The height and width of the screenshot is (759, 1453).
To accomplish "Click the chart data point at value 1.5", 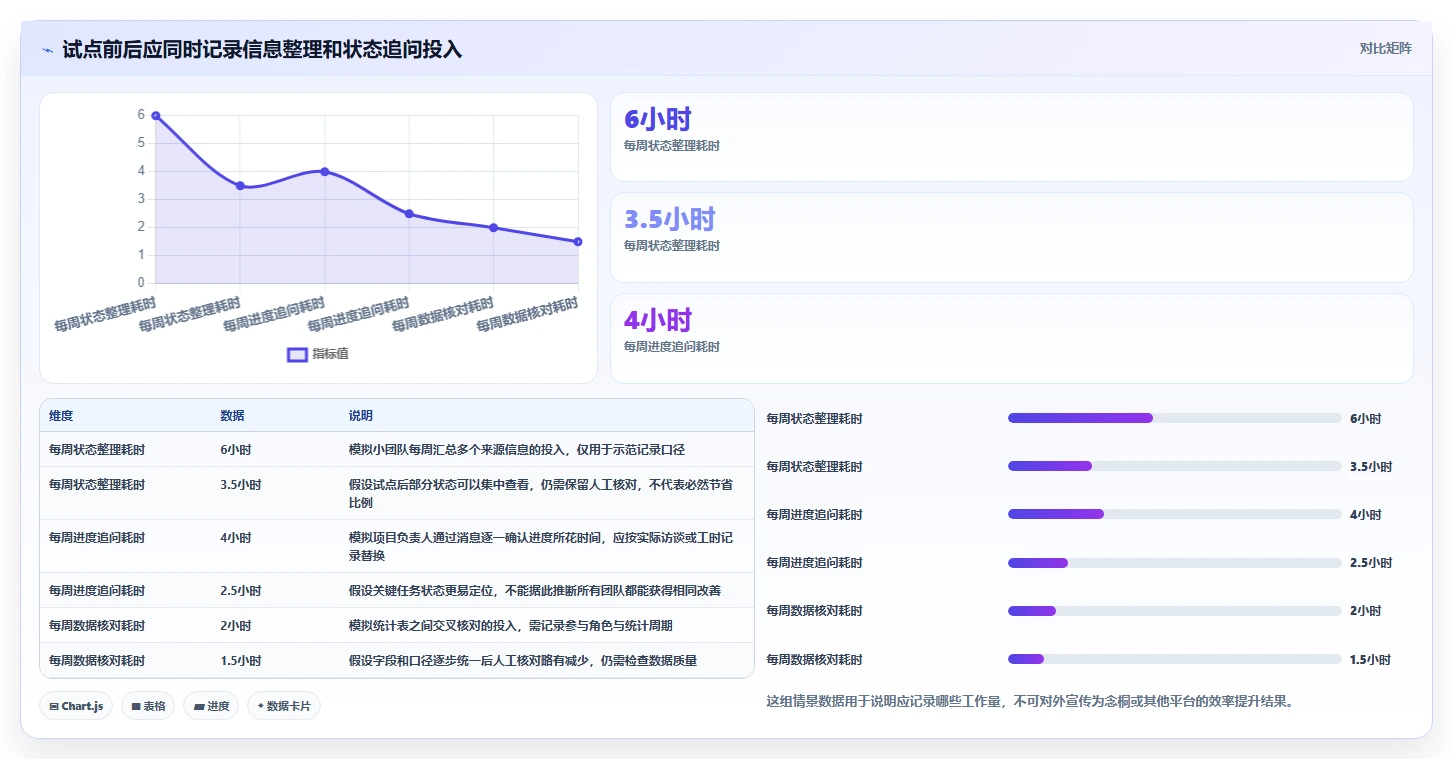I will click(x=578, y=242).
